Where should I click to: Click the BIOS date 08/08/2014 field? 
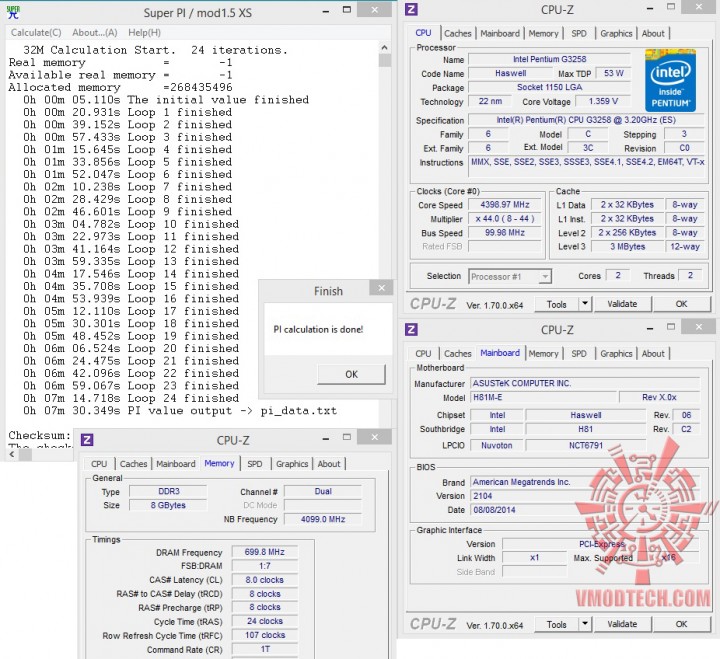585,510
